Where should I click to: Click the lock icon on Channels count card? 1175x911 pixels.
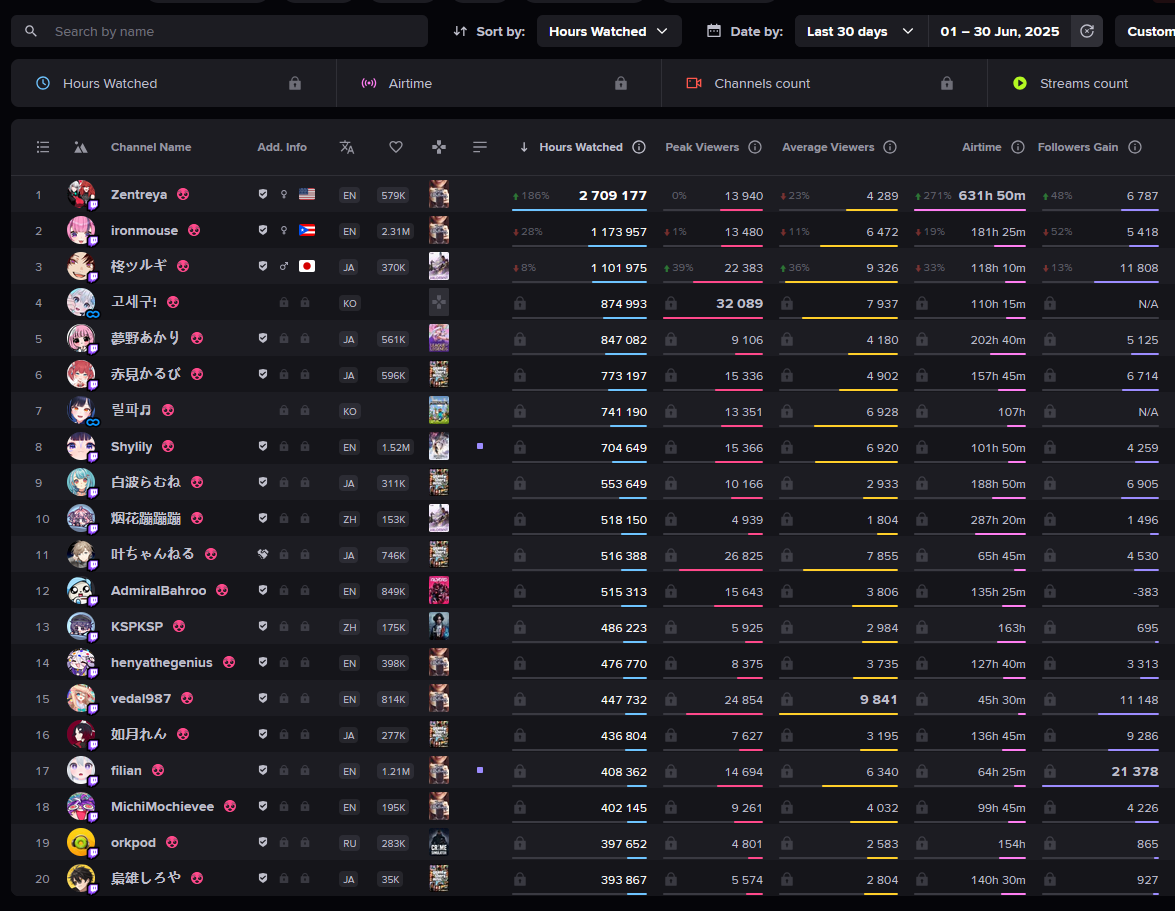(946, 83)
